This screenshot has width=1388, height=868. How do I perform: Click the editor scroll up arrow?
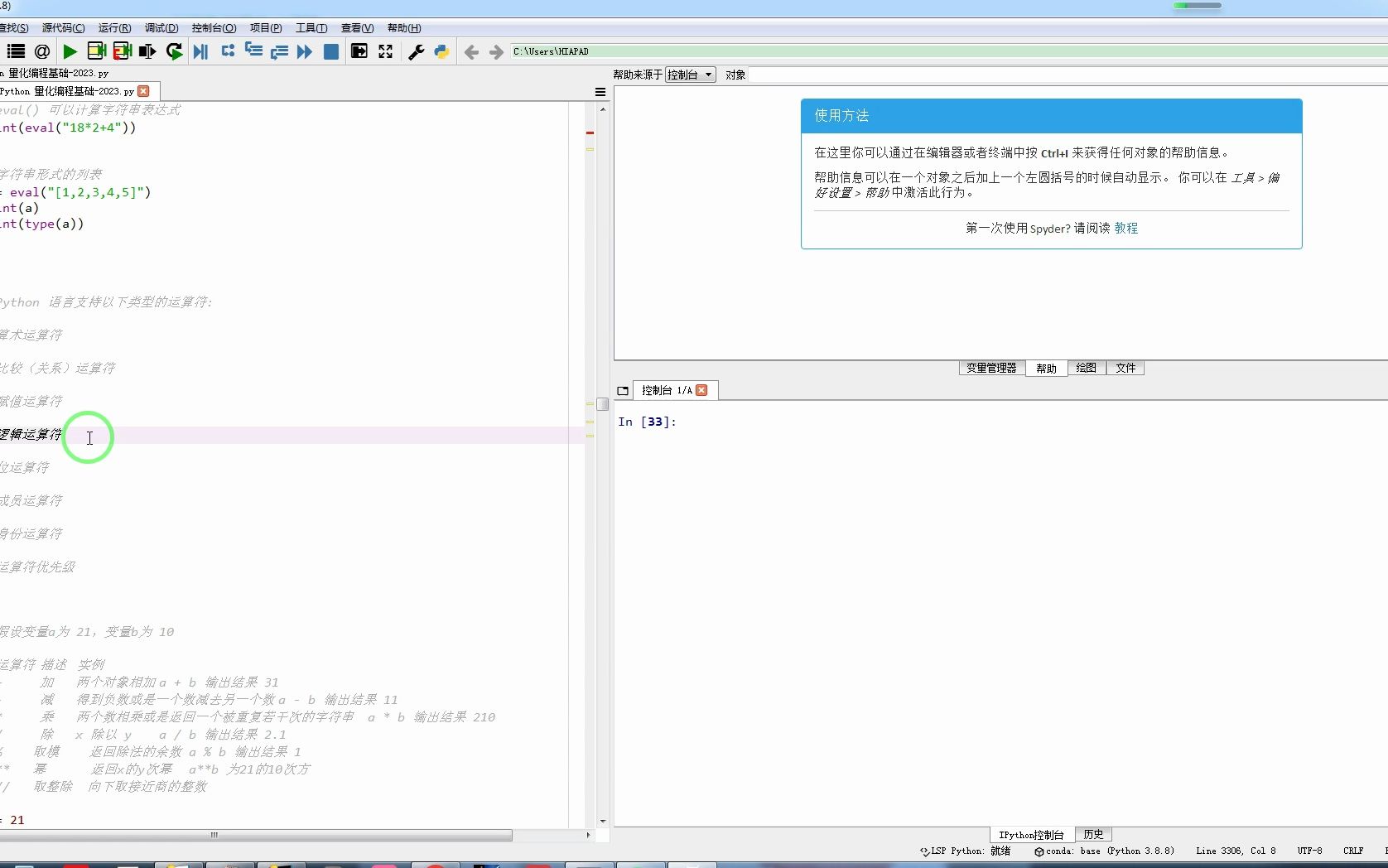(602, 109)
